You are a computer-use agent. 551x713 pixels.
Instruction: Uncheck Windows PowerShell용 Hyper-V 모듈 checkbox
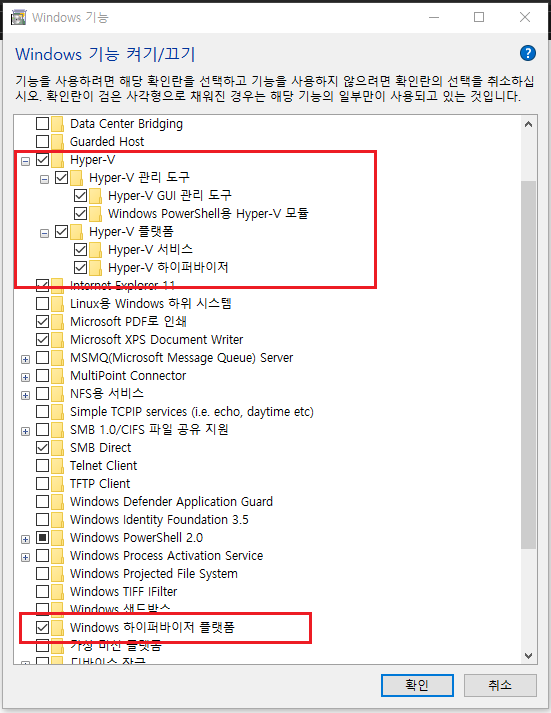80,213
